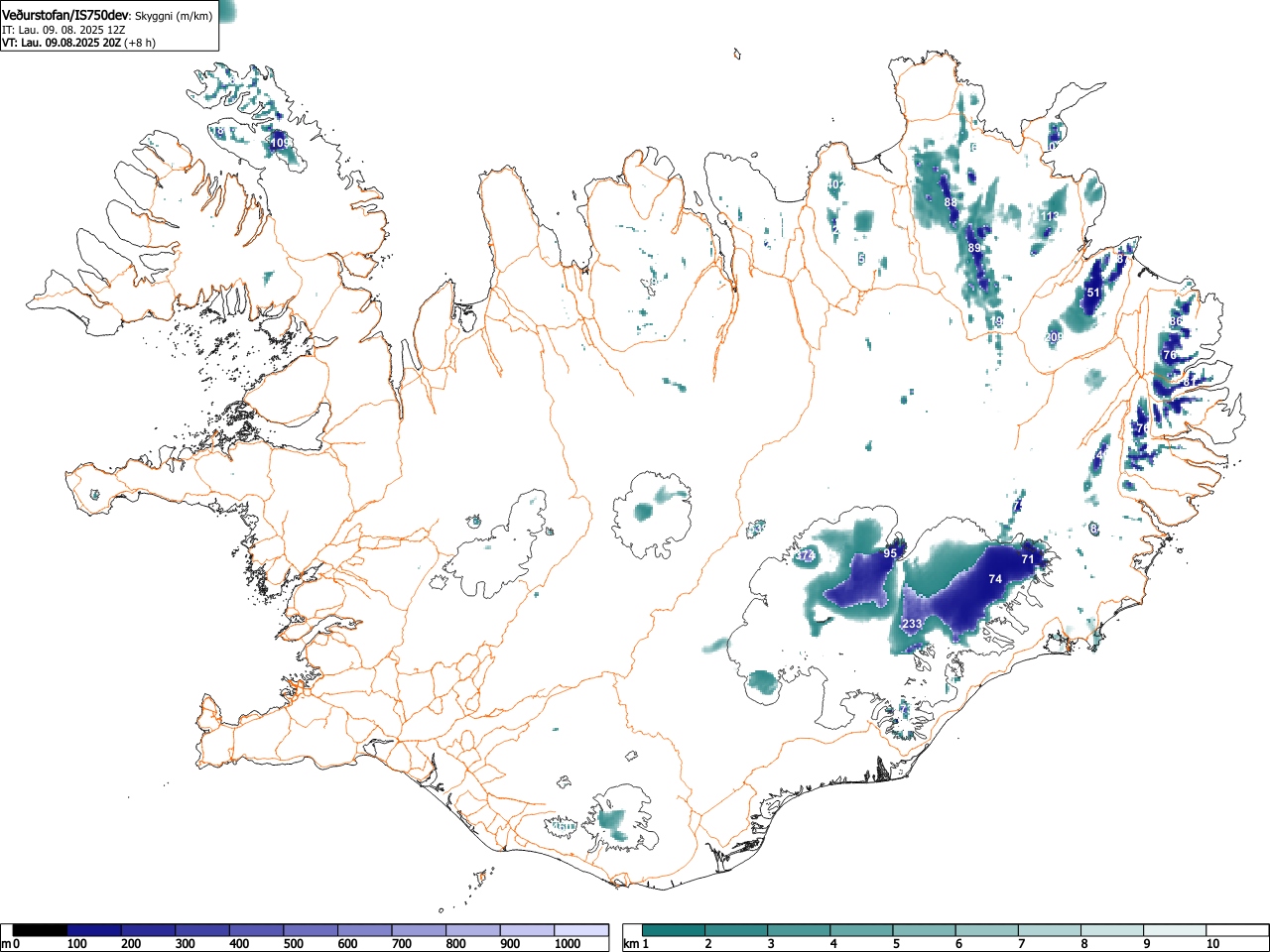The image size is (1270, 952).
Task: Click the 1–2 km dark teal swatch
Action: [675, 930]
